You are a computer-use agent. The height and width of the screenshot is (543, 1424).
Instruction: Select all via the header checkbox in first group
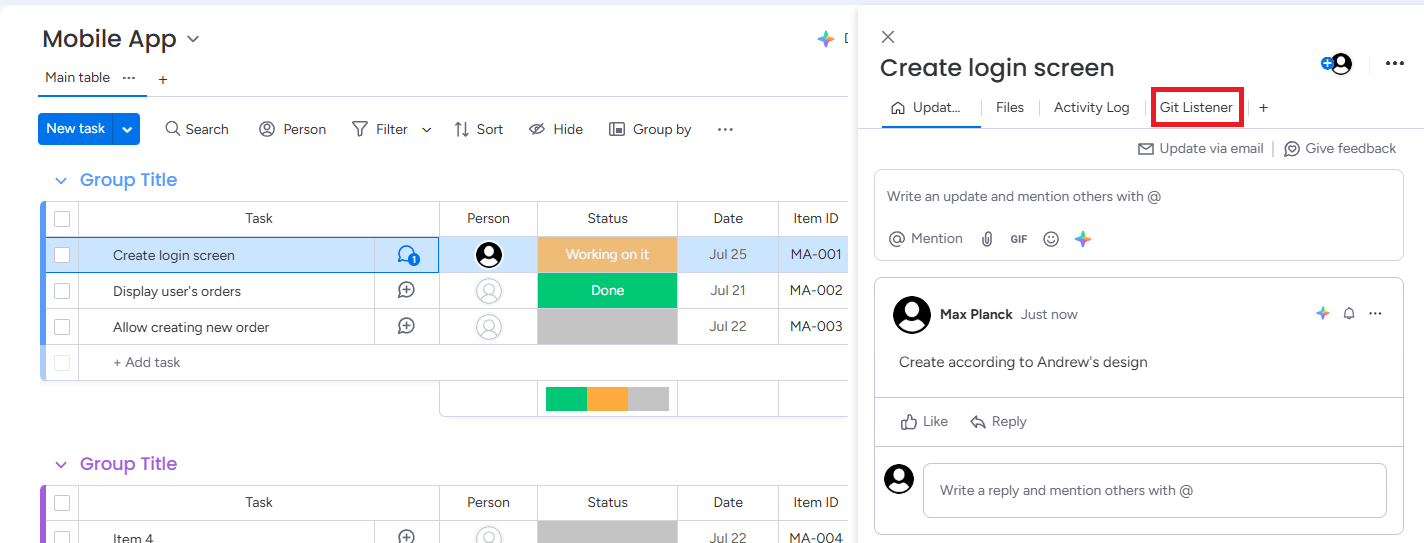point(62,219)
